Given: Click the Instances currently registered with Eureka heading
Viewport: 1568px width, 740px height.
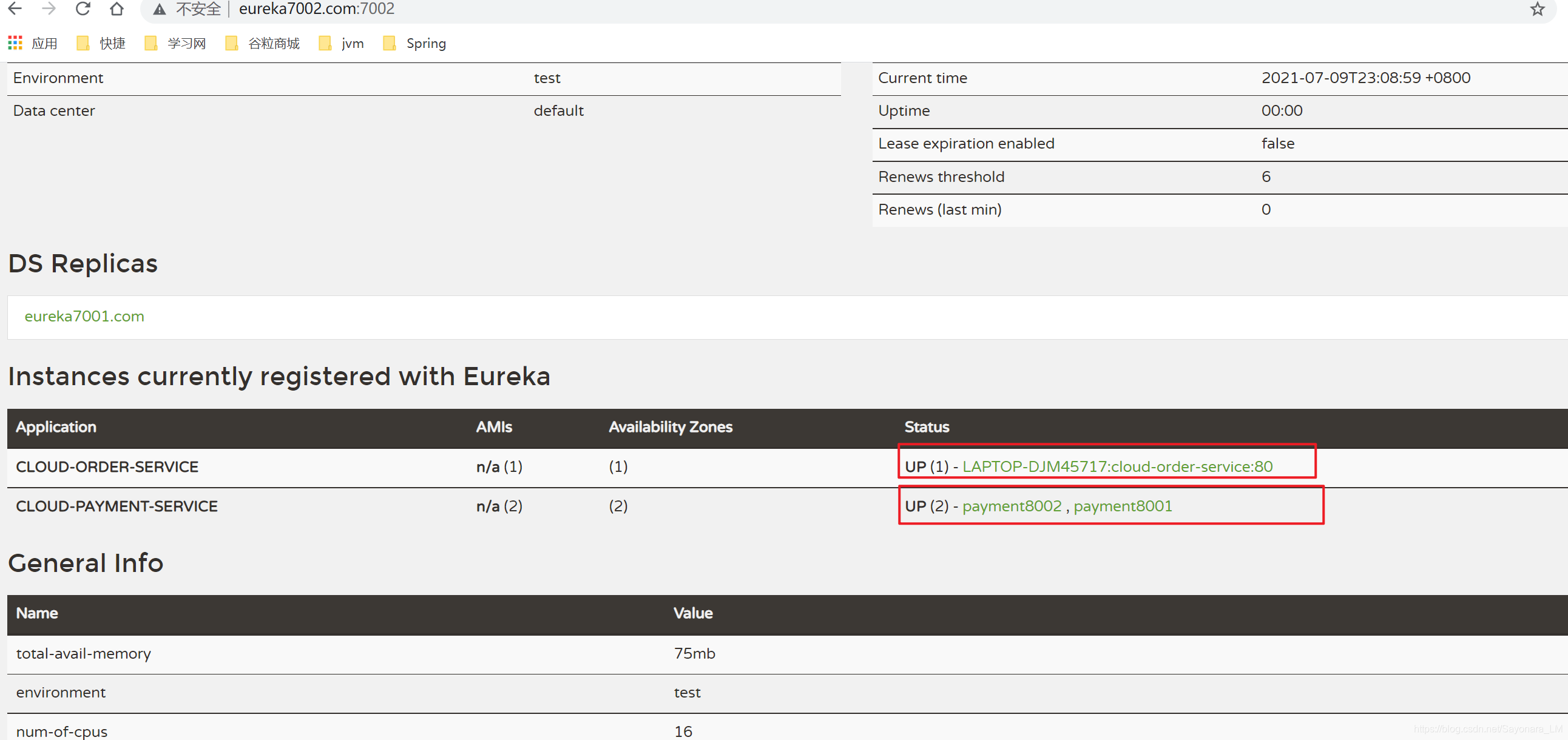Looking at the screenshot, I should pyautogui.click(x=279, y=376).
